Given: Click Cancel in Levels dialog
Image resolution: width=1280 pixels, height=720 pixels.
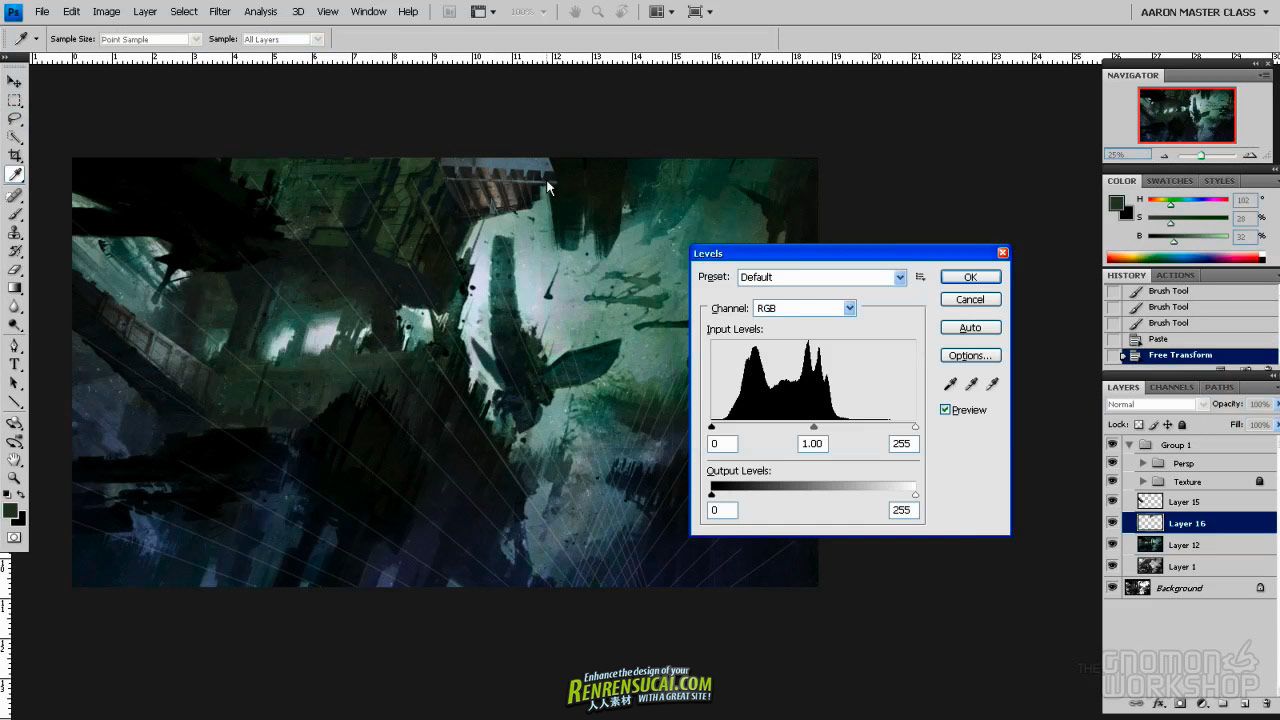Looking at the screenshot, I should pyautogui.click(x=970, y=299).
